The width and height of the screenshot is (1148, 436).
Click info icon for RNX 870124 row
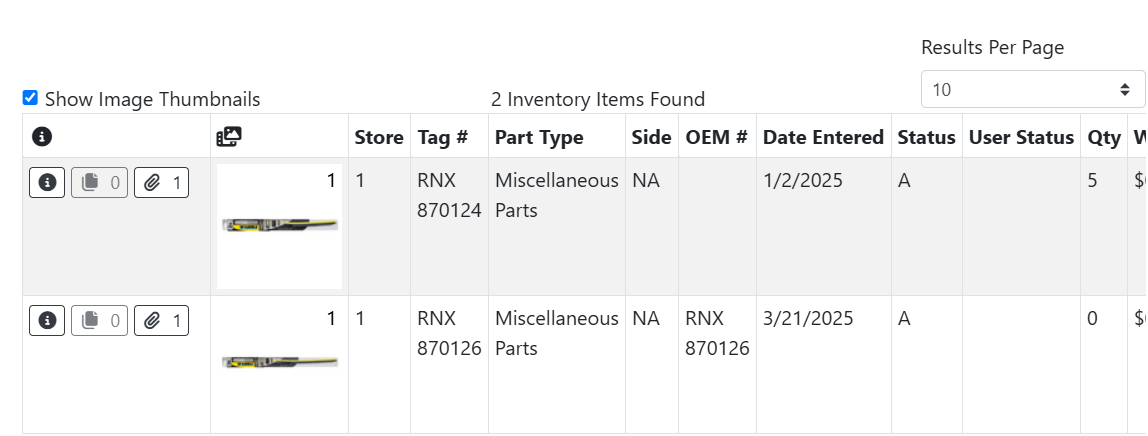[x=47, y=183]
